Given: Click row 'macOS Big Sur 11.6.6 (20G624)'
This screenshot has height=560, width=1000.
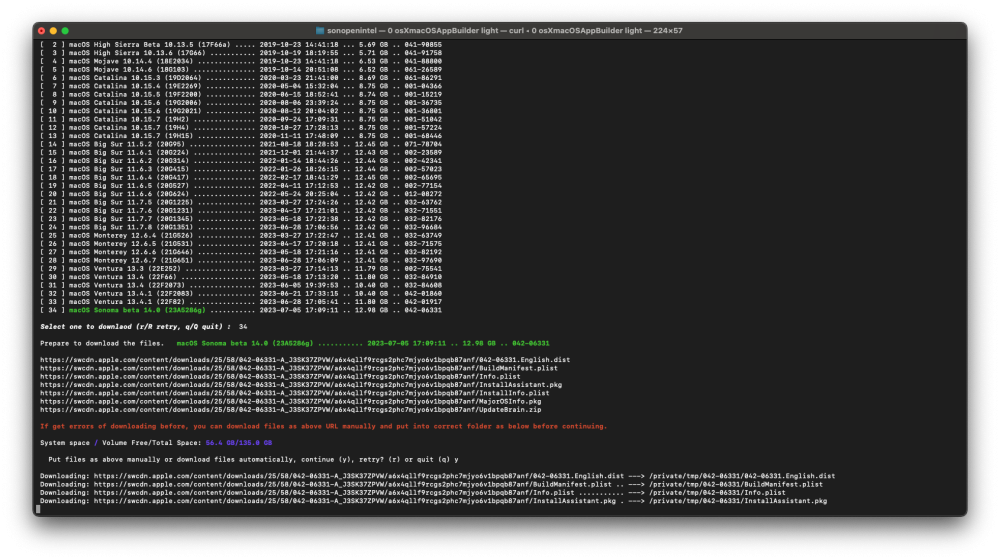Looking at the screenshot, I should coord(241,194).
